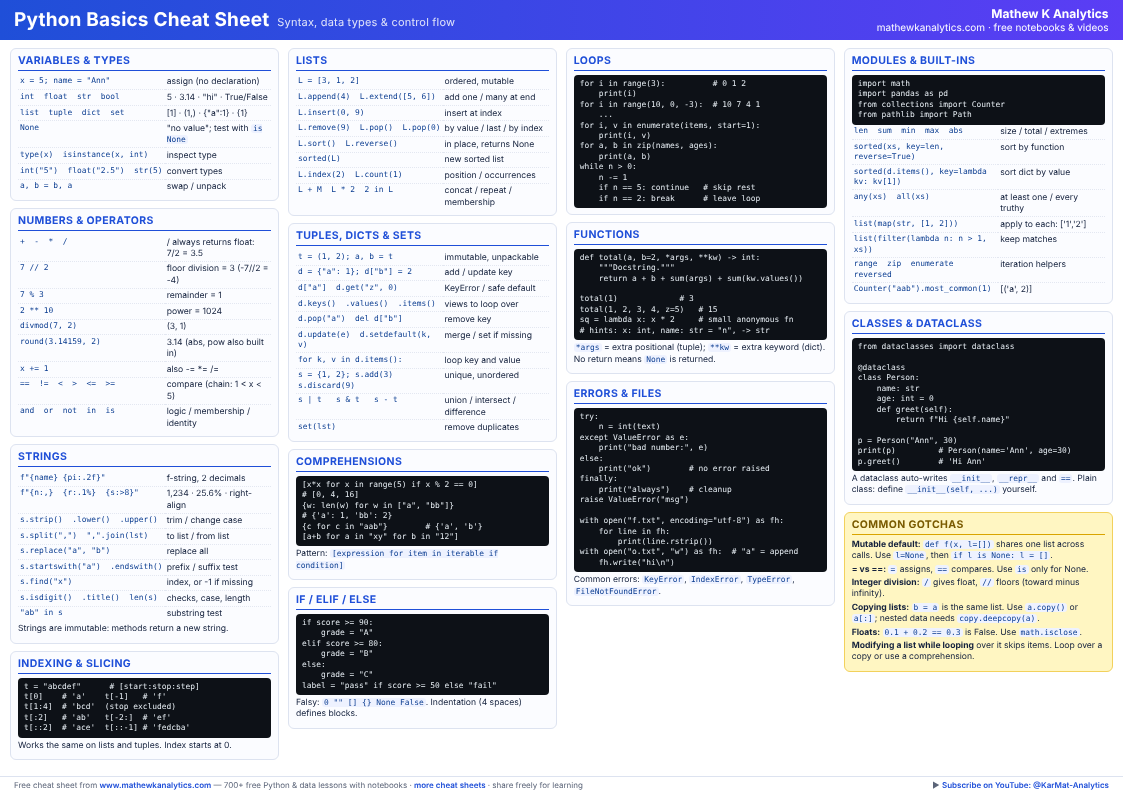Select 'for k, v in d.items():' row

click(x=422, y=359)
